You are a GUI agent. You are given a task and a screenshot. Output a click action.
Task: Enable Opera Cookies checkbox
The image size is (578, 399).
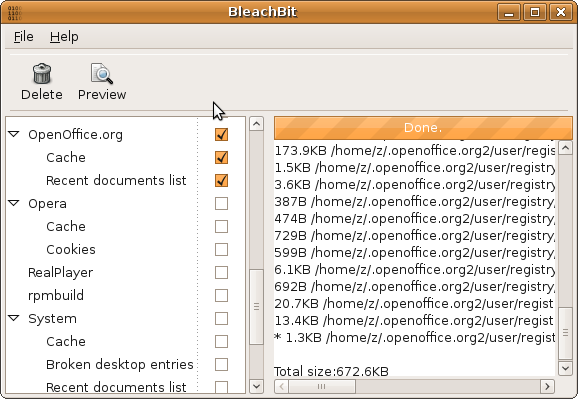pos(221,250)
